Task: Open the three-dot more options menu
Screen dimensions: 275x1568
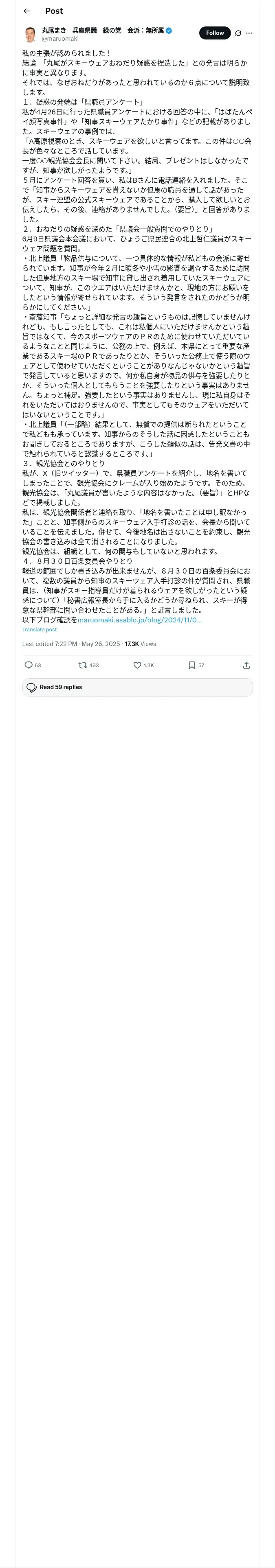Action: (x=249, y=33)
